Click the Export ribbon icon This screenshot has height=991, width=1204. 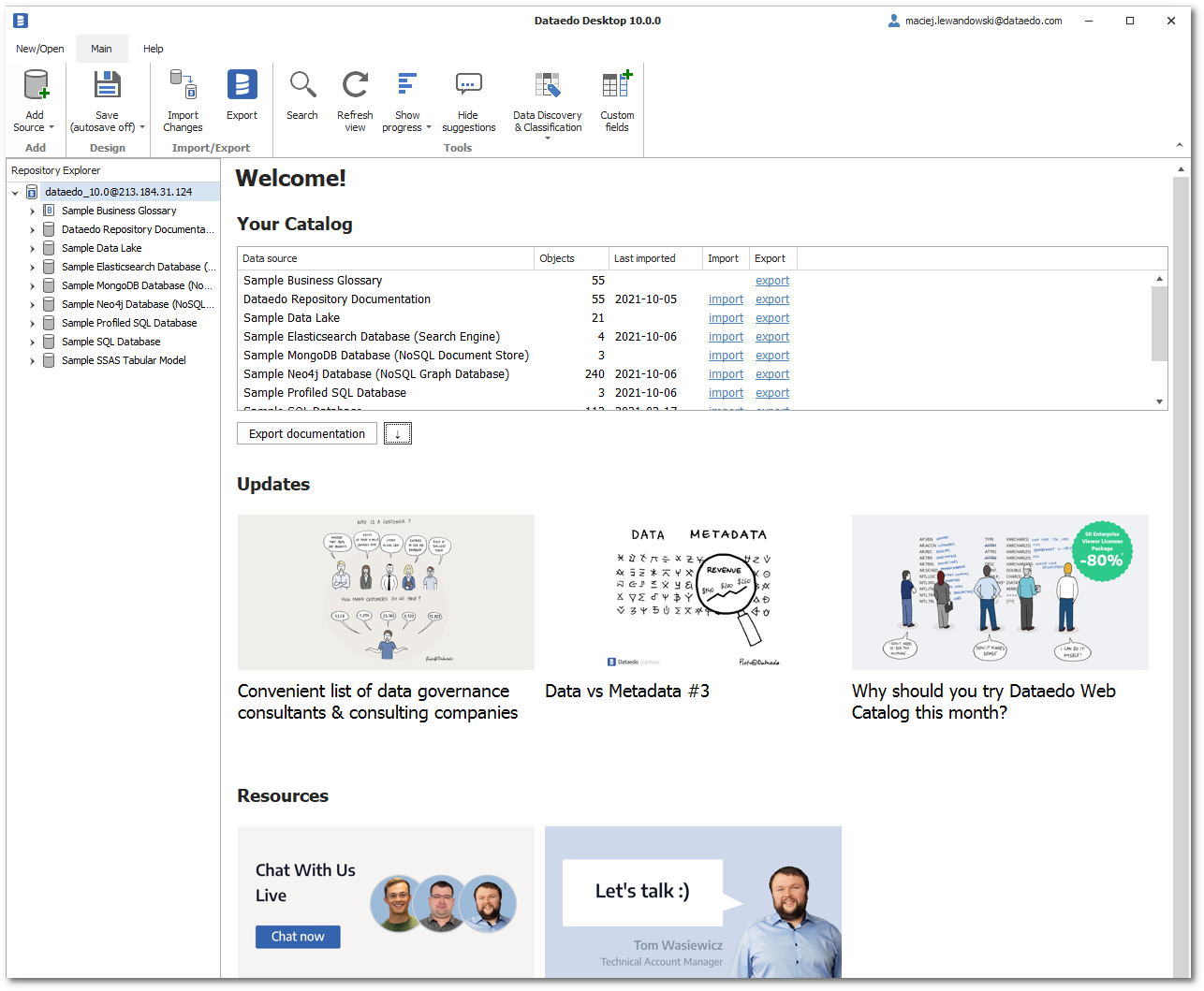pos(242,86)
